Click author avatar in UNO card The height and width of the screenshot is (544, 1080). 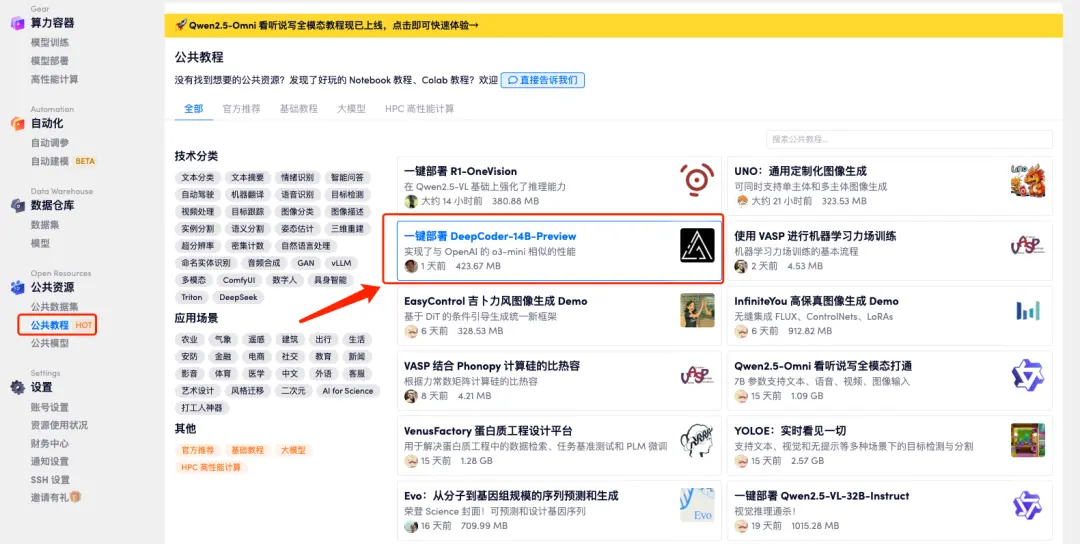[x=742, y=201]
